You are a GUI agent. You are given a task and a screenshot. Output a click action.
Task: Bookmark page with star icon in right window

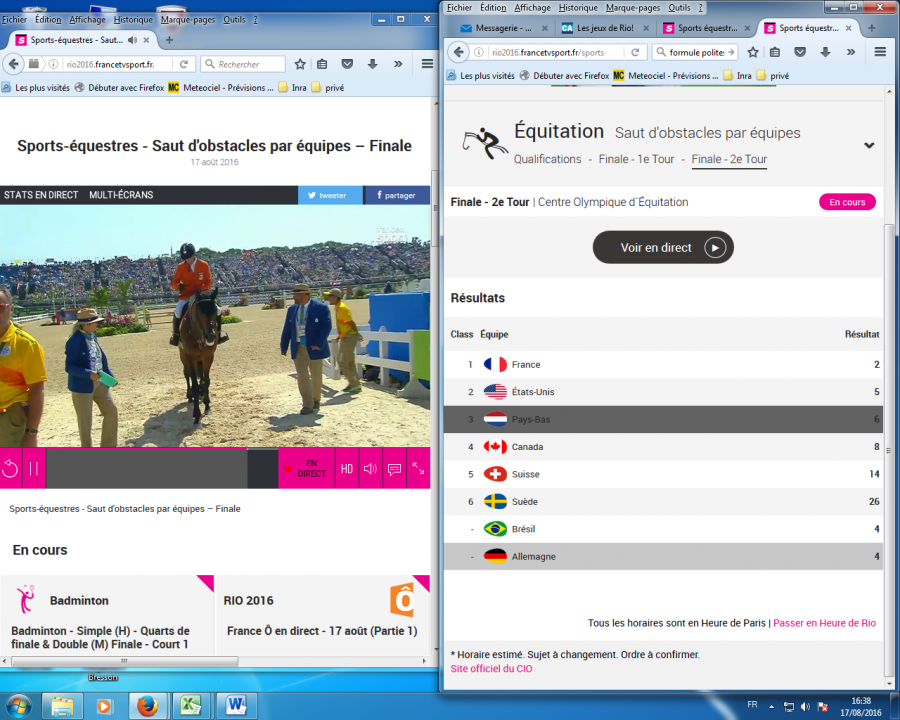click(753, 52)
